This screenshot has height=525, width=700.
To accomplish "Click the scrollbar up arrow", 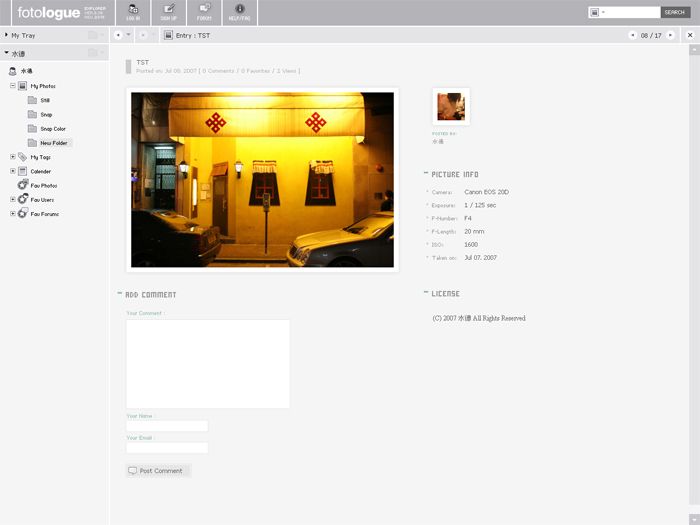I will tap(694, 50).
